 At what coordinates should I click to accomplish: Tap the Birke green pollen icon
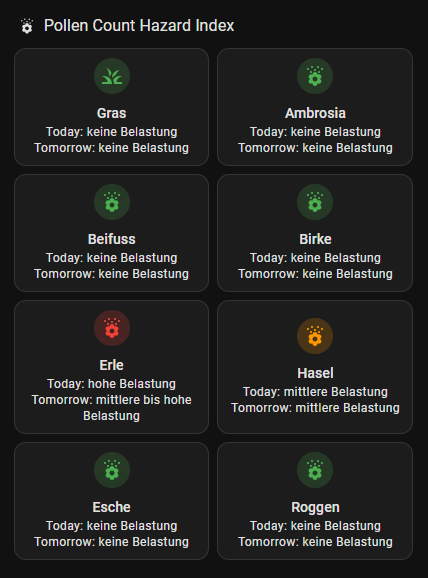tap(315, 202)
